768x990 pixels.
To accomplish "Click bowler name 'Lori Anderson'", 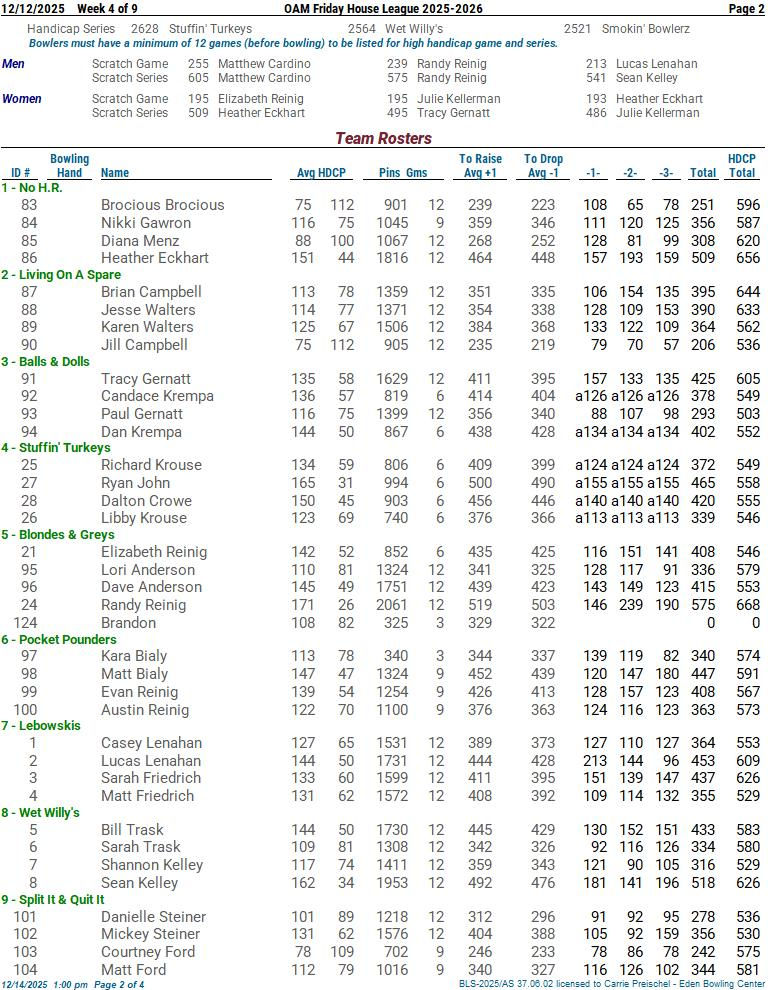I will point(148,570).
